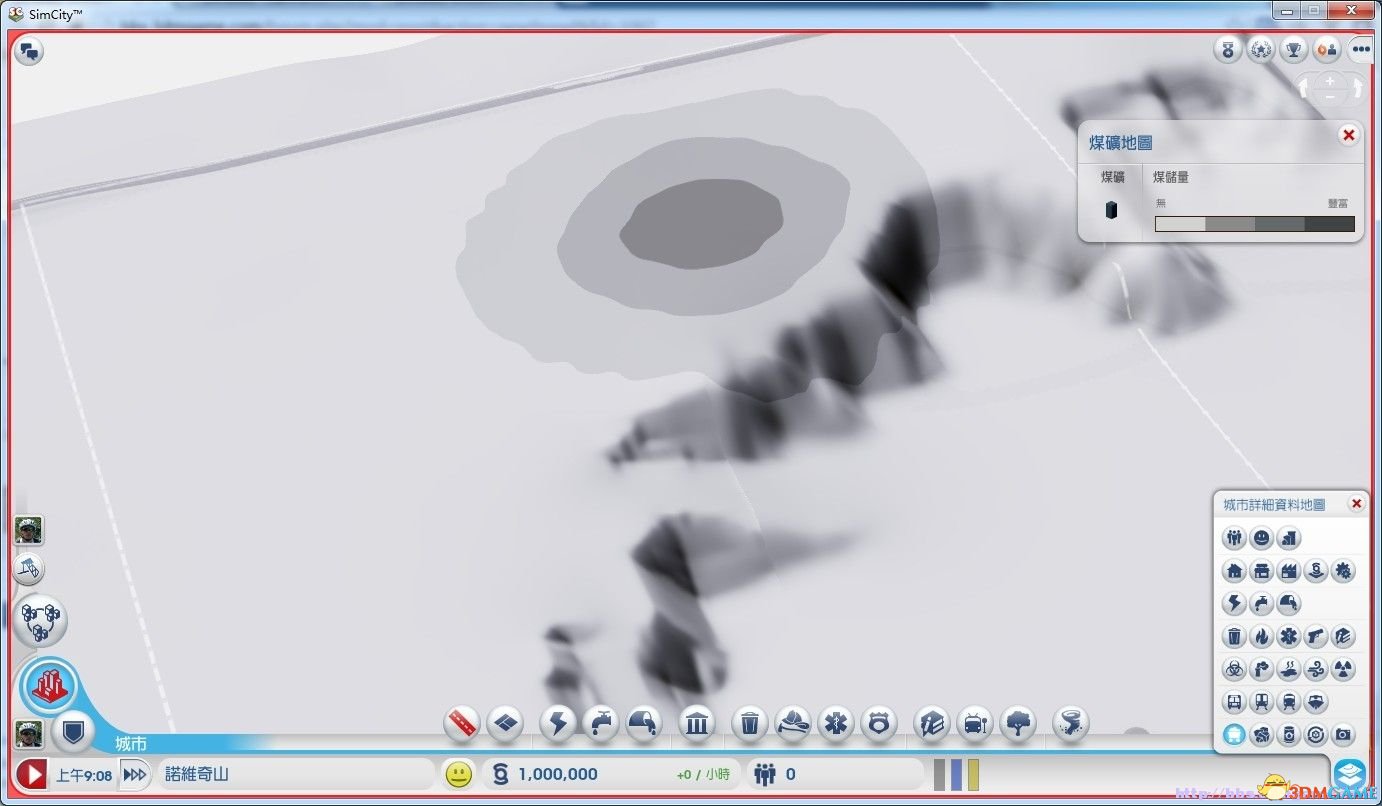Toggle the ore data map layer

click(1262, 735)
